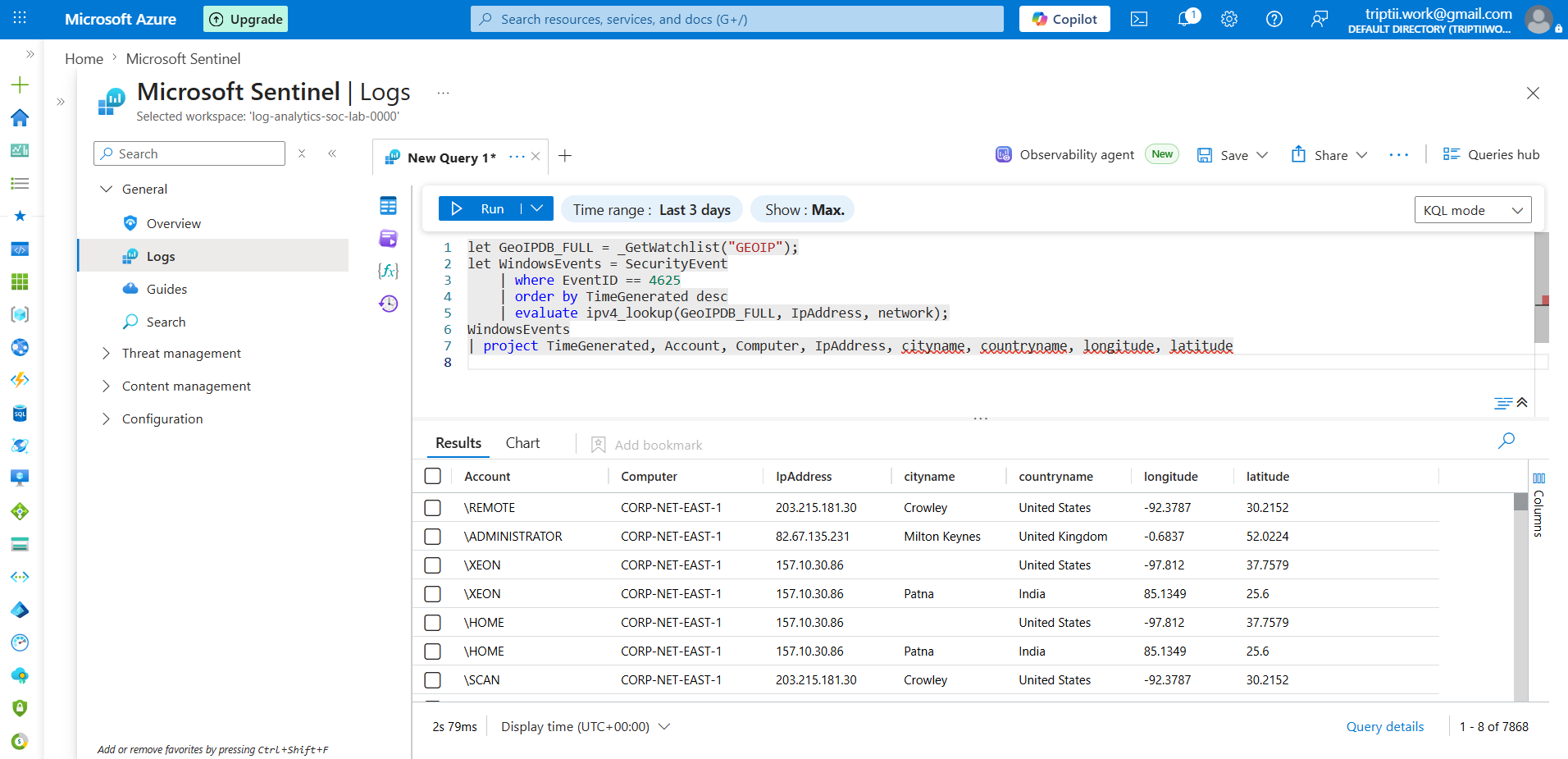Open SQL databases icon in sidebar
This screenshot has width=1568, height=759.
tap(20, 413)
